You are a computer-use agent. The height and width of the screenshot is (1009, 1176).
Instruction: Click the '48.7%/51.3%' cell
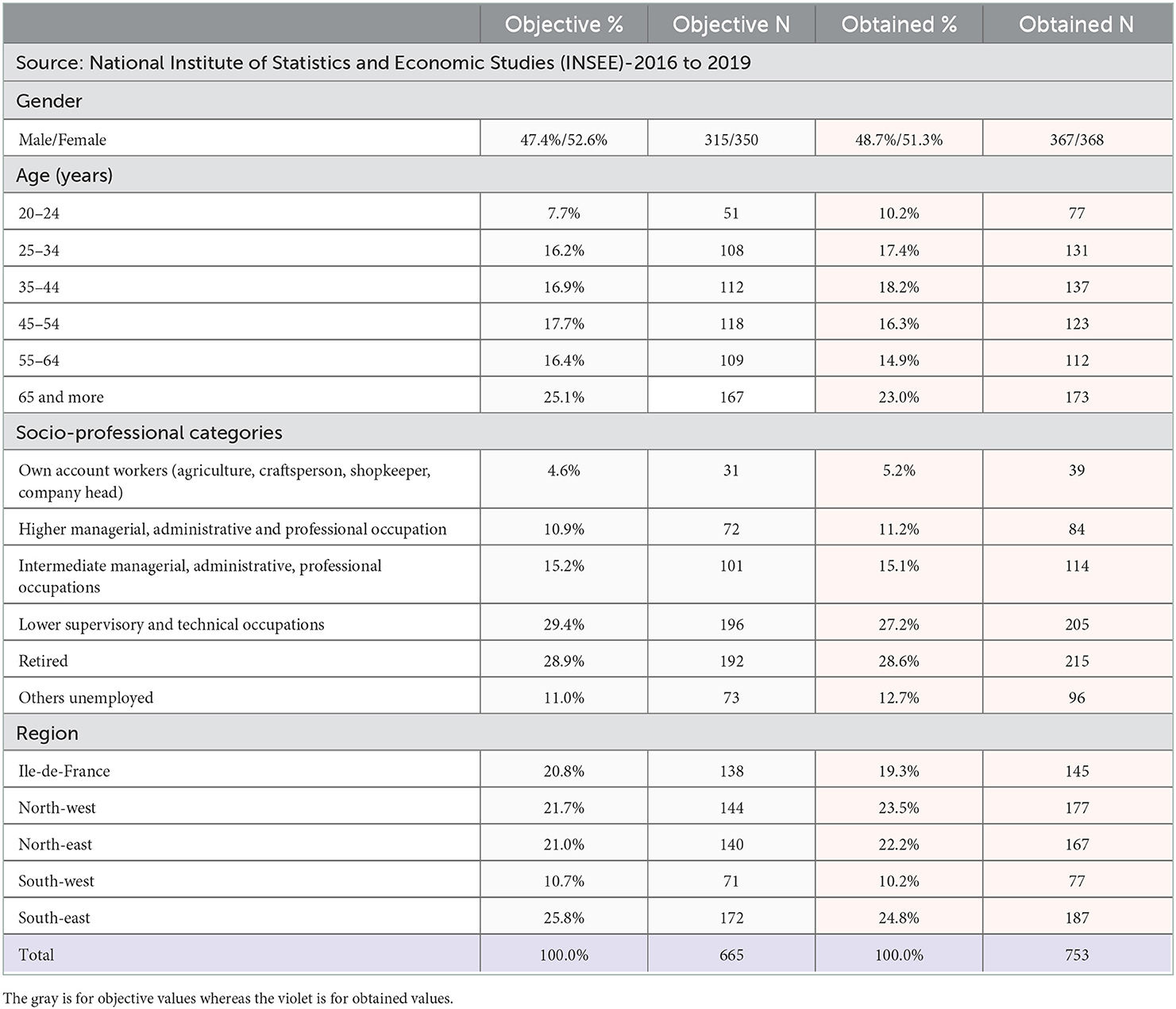point(899,140)
